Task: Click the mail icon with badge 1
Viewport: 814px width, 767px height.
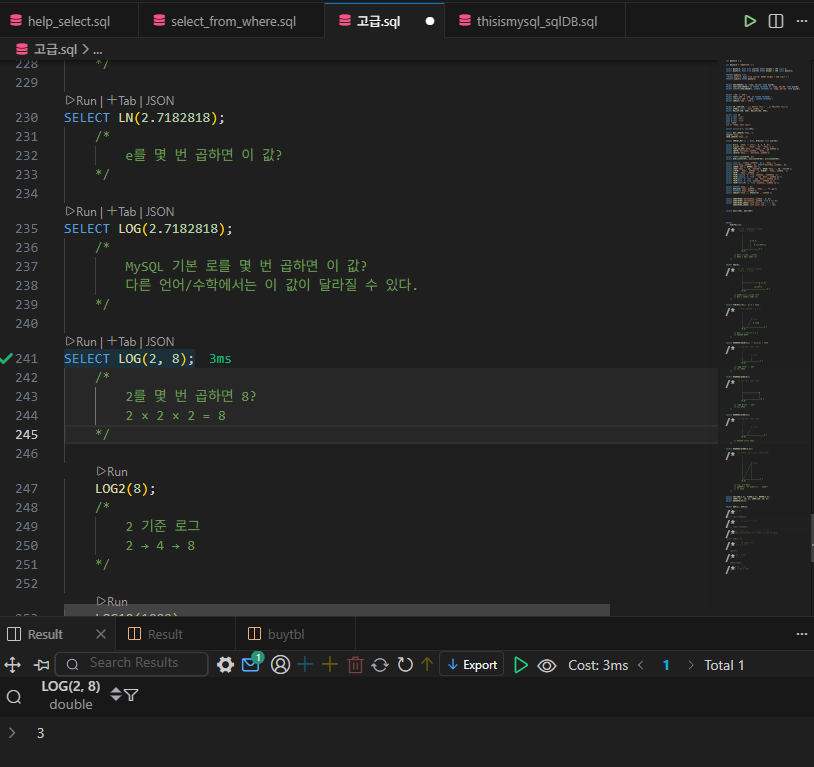Action: (x=251, y=664)
